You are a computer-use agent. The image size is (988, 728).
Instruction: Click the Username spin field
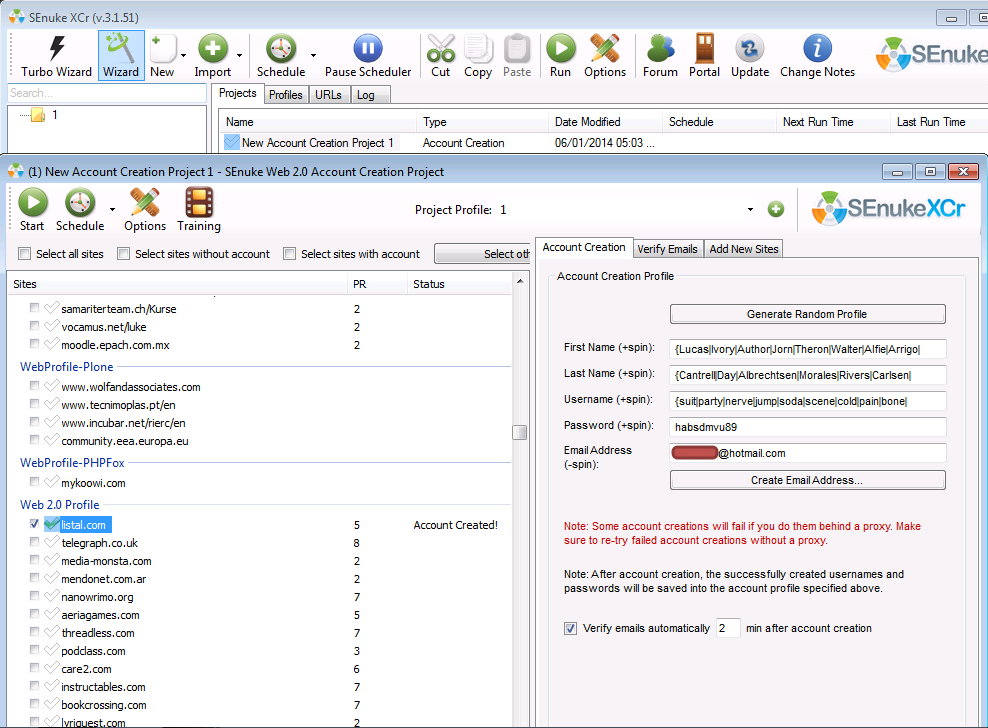(x=808, y=401)
